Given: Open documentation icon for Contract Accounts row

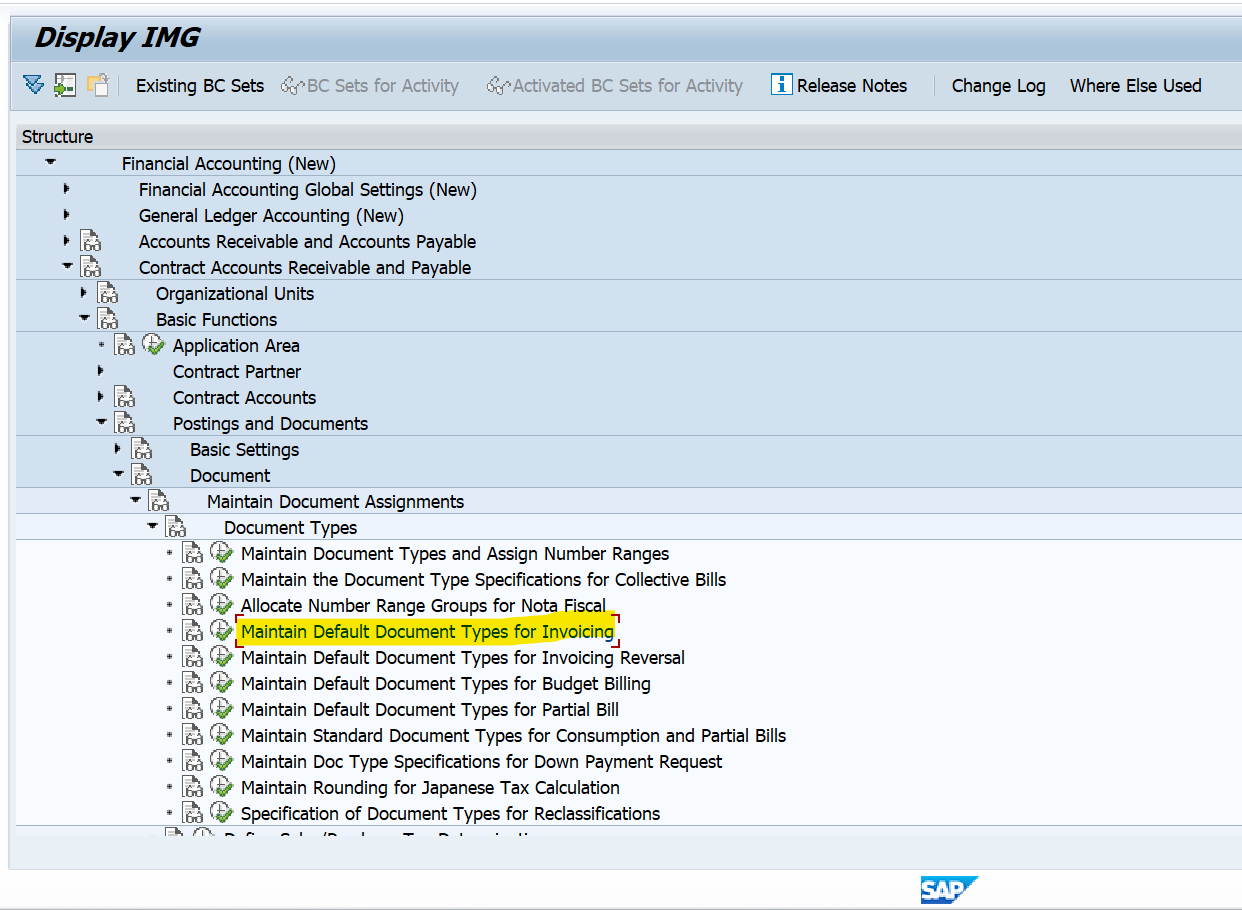Looking at the screenshot, I should click(x=124, y=397).
